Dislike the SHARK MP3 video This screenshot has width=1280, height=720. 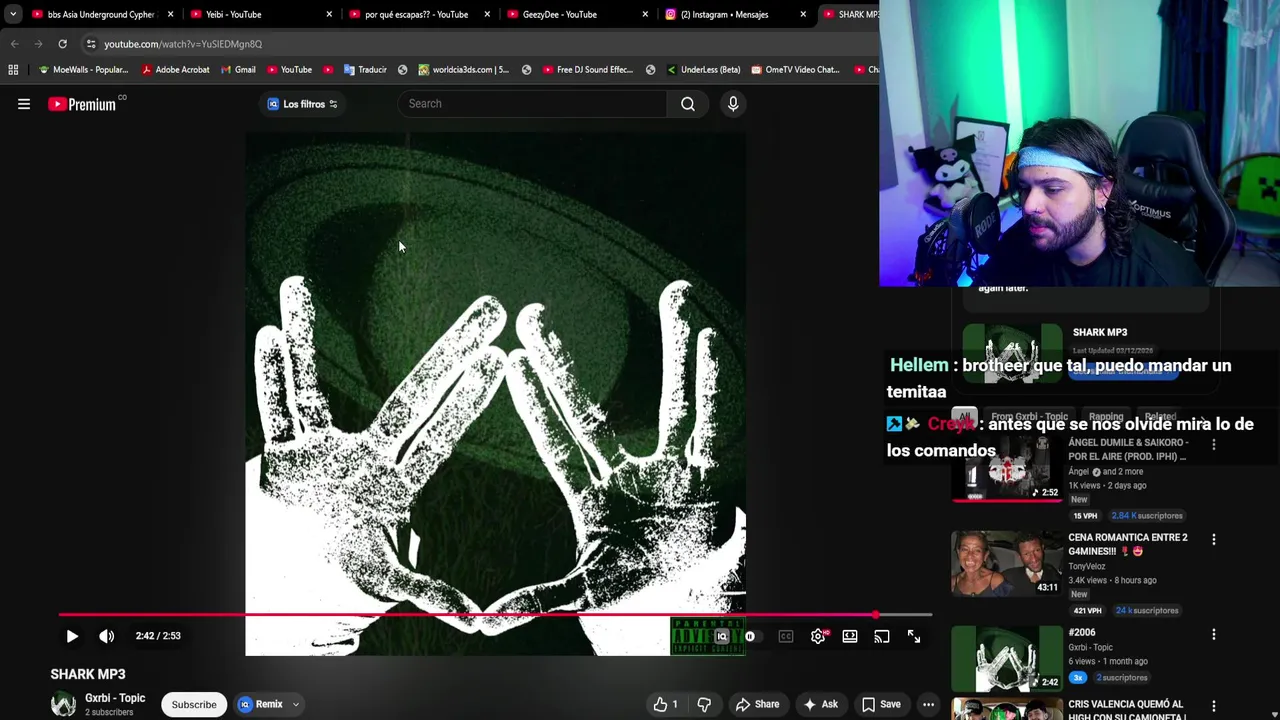click(704, 705)
